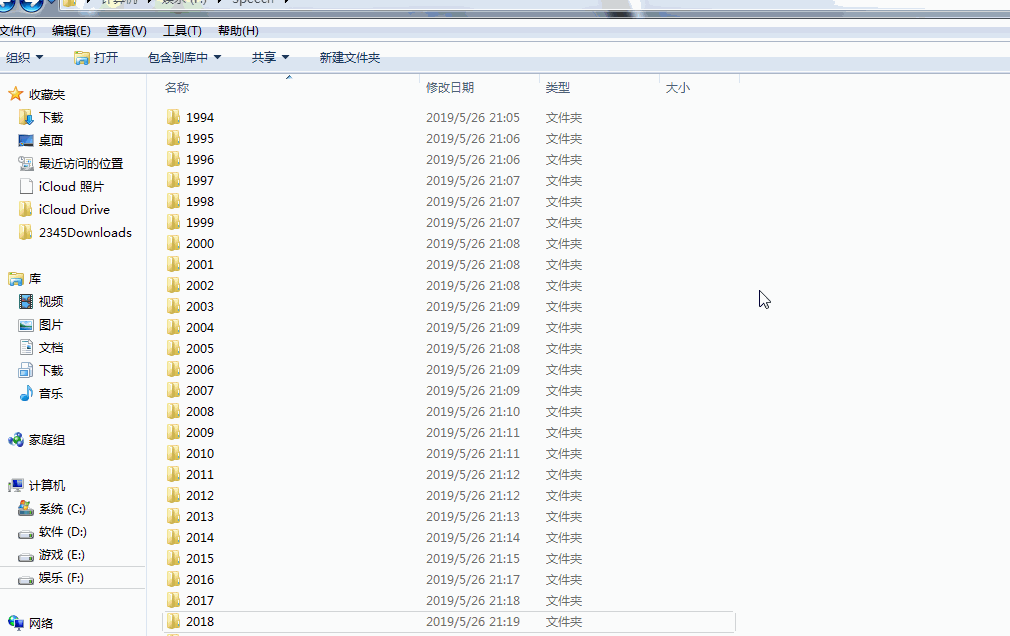The height and width of the screenshot is (636, 1010).
Task: Select the 1999 folder
Action: pyautogui.click(x=200, y=222)
